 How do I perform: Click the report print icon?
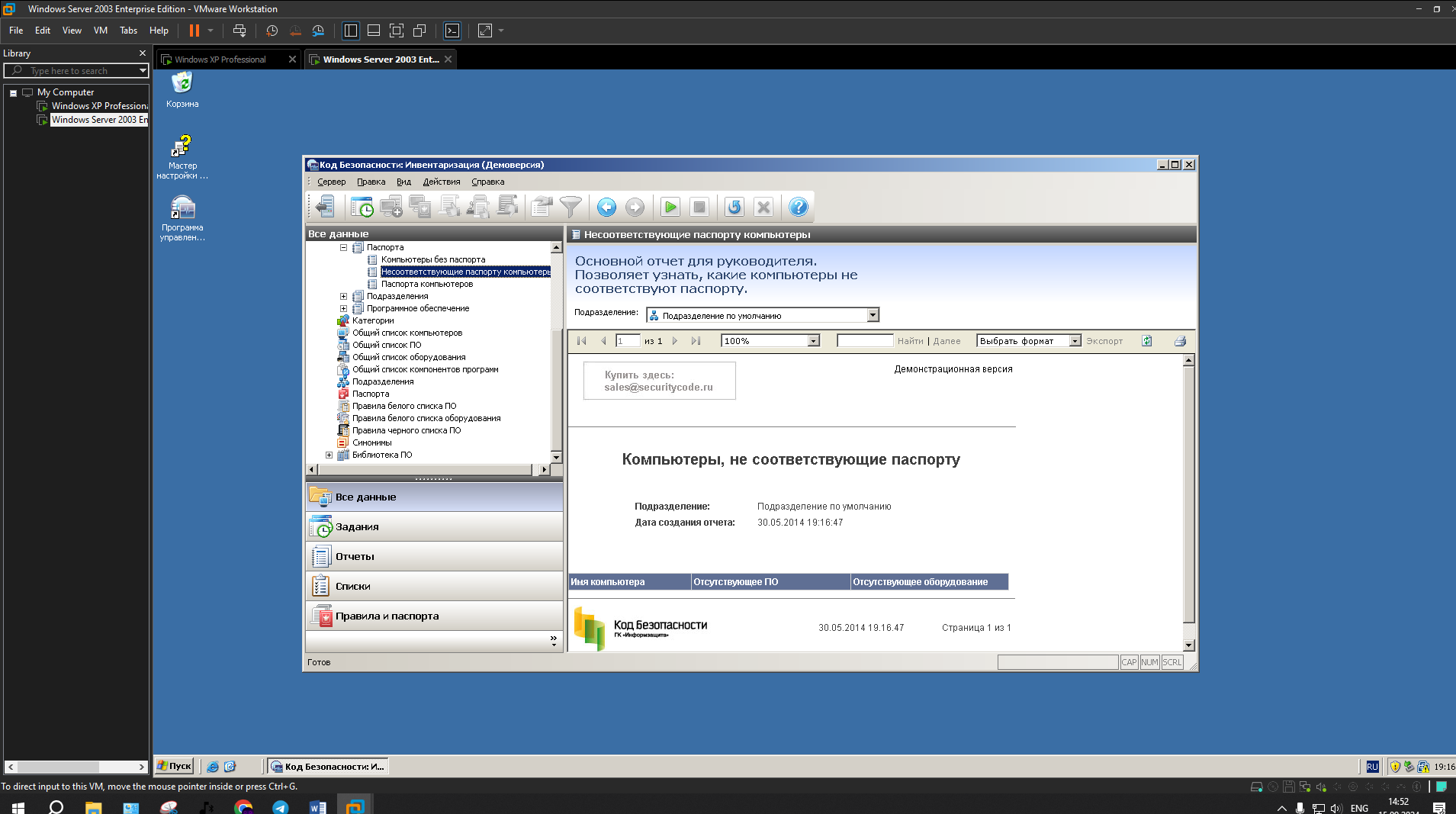click(x=1181, y=341)
